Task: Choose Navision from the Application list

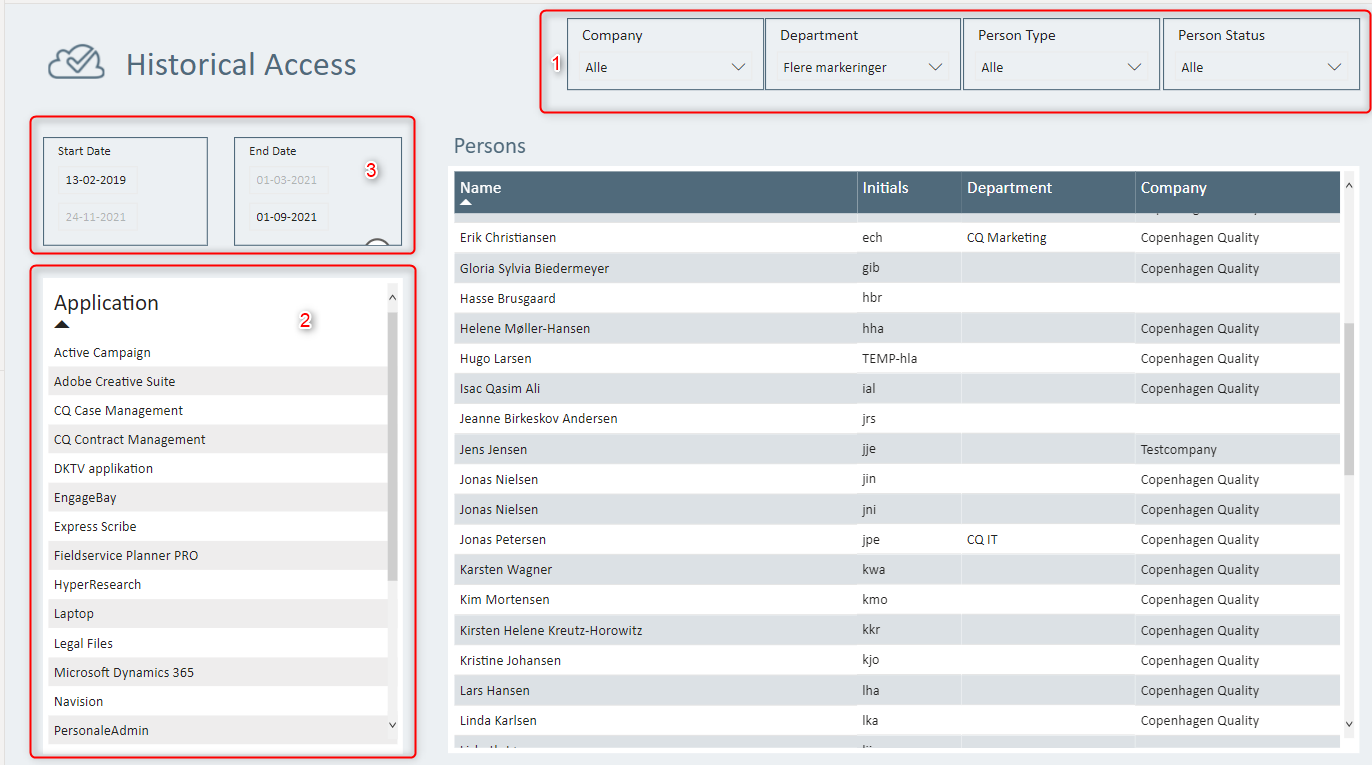Action: pyautogui.click(x=78, y=702)
